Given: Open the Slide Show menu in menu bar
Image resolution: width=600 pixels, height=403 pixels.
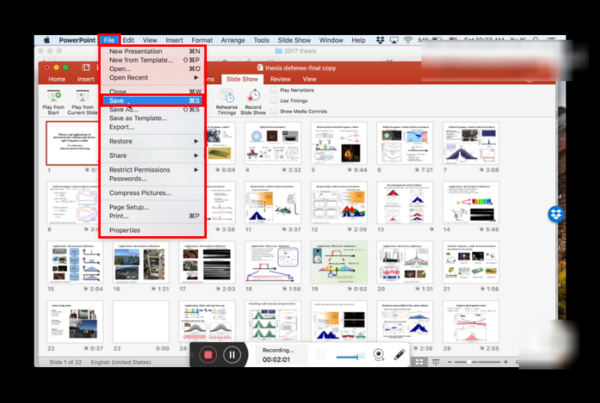Looking at the screenshot, I should pos(294,40).
